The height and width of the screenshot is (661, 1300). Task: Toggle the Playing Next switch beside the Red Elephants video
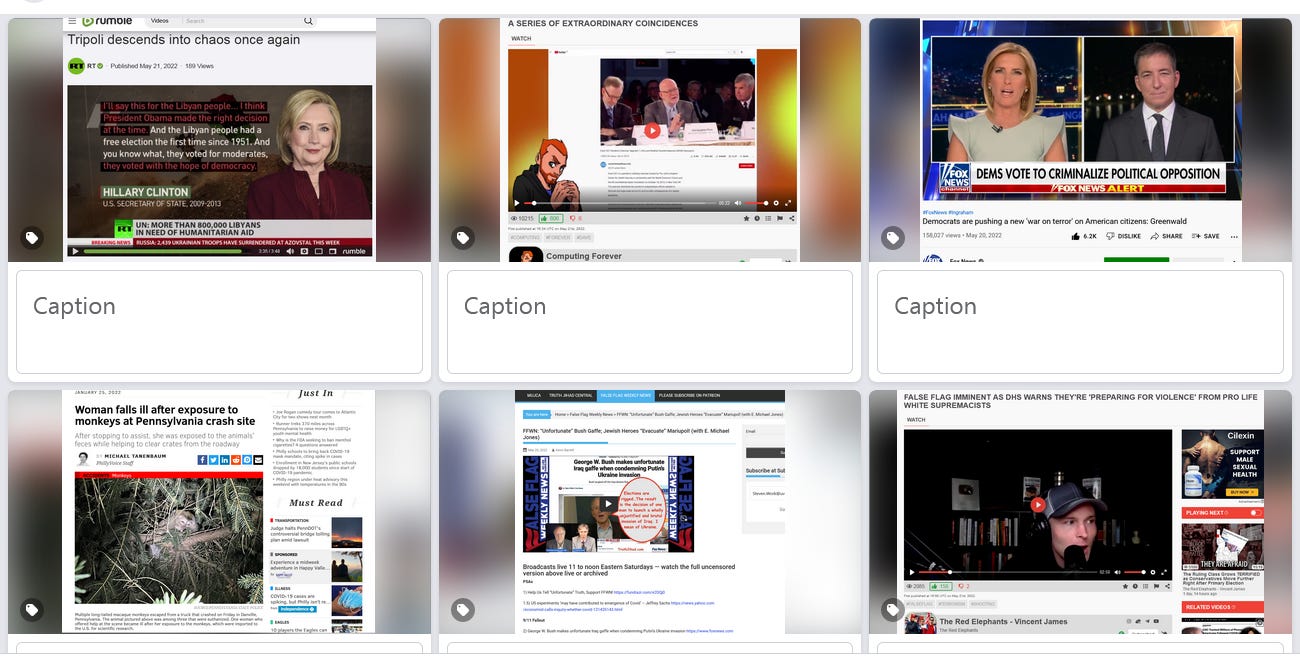[1256, 513]
